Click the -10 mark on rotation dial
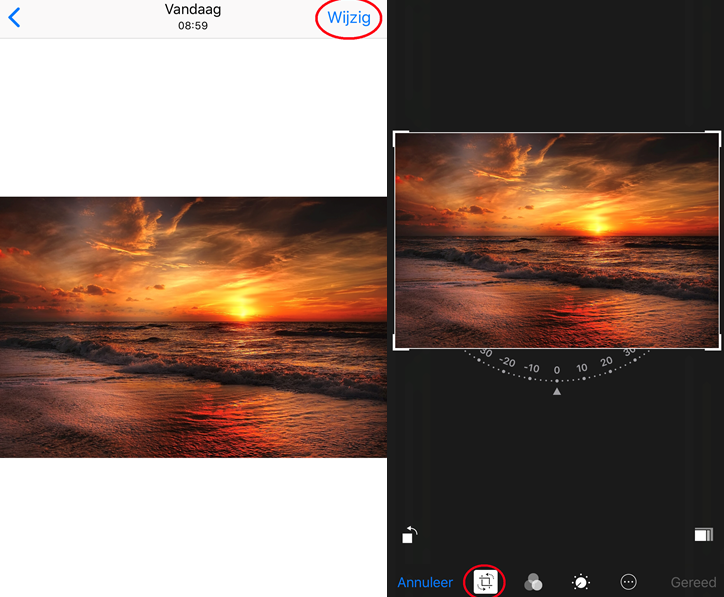The width and height of the screenshot is (724, 597). (531, 368)
